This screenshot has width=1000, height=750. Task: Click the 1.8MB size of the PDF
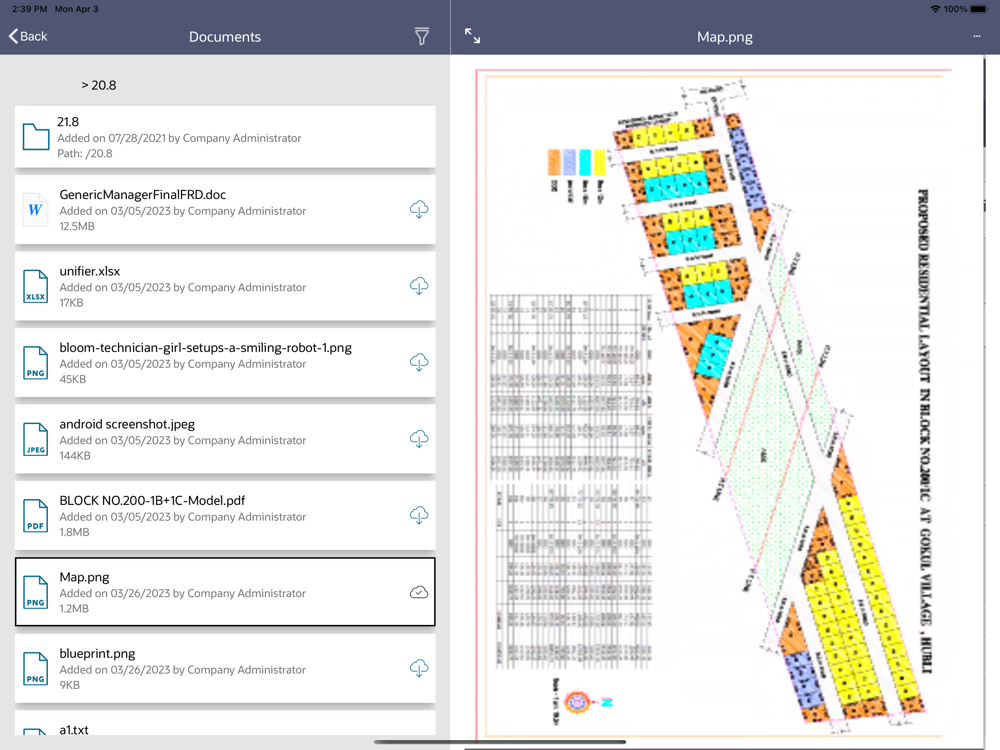coord(75,533)
